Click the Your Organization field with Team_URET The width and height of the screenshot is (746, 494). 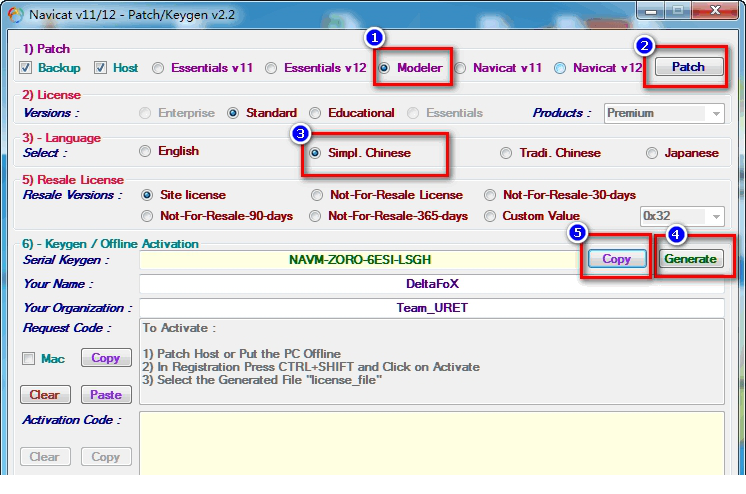tap(432, 308)
